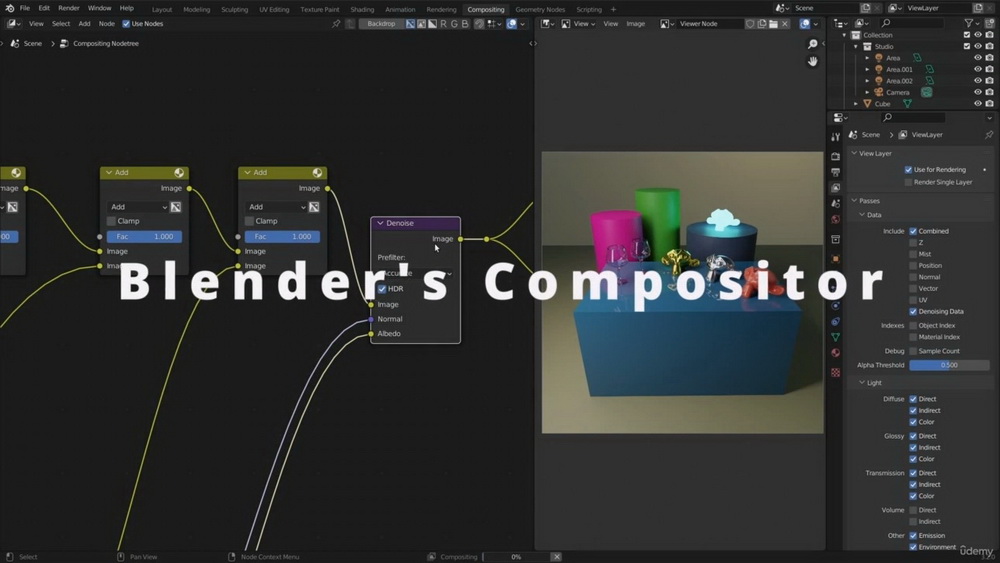
Task: Toggle Use for Rendering checkbox
Action: click(x=908, y=170)
